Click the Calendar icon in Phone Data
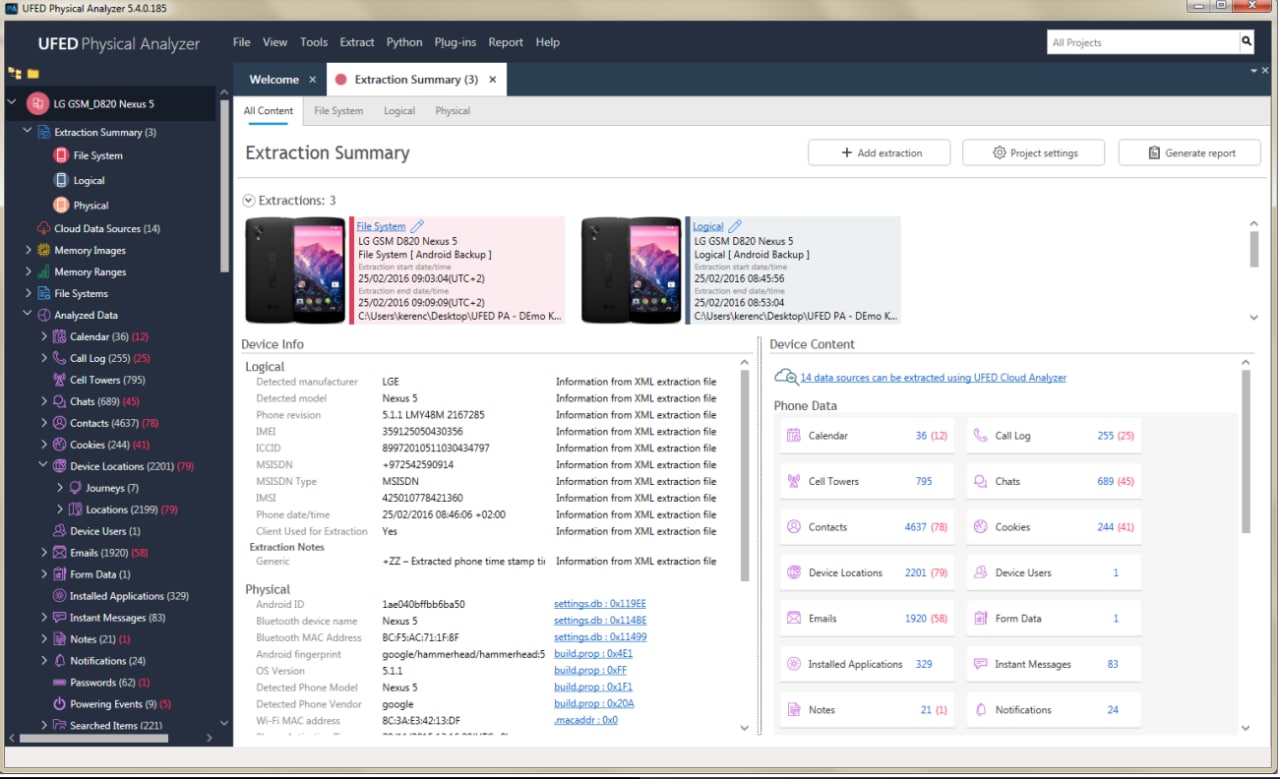Screen dimensions: 1280x779 pos(794,436)
